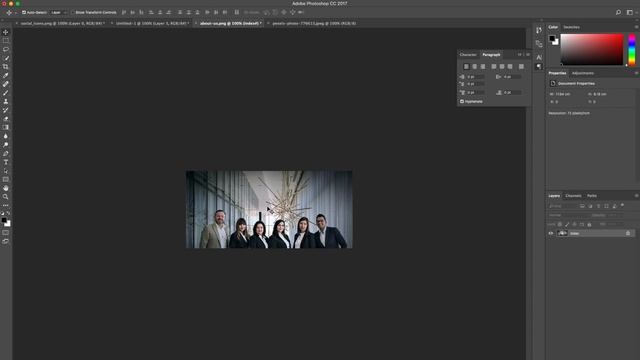
Task: Select the Move tool in the toolbox
Action: (6, 32)
